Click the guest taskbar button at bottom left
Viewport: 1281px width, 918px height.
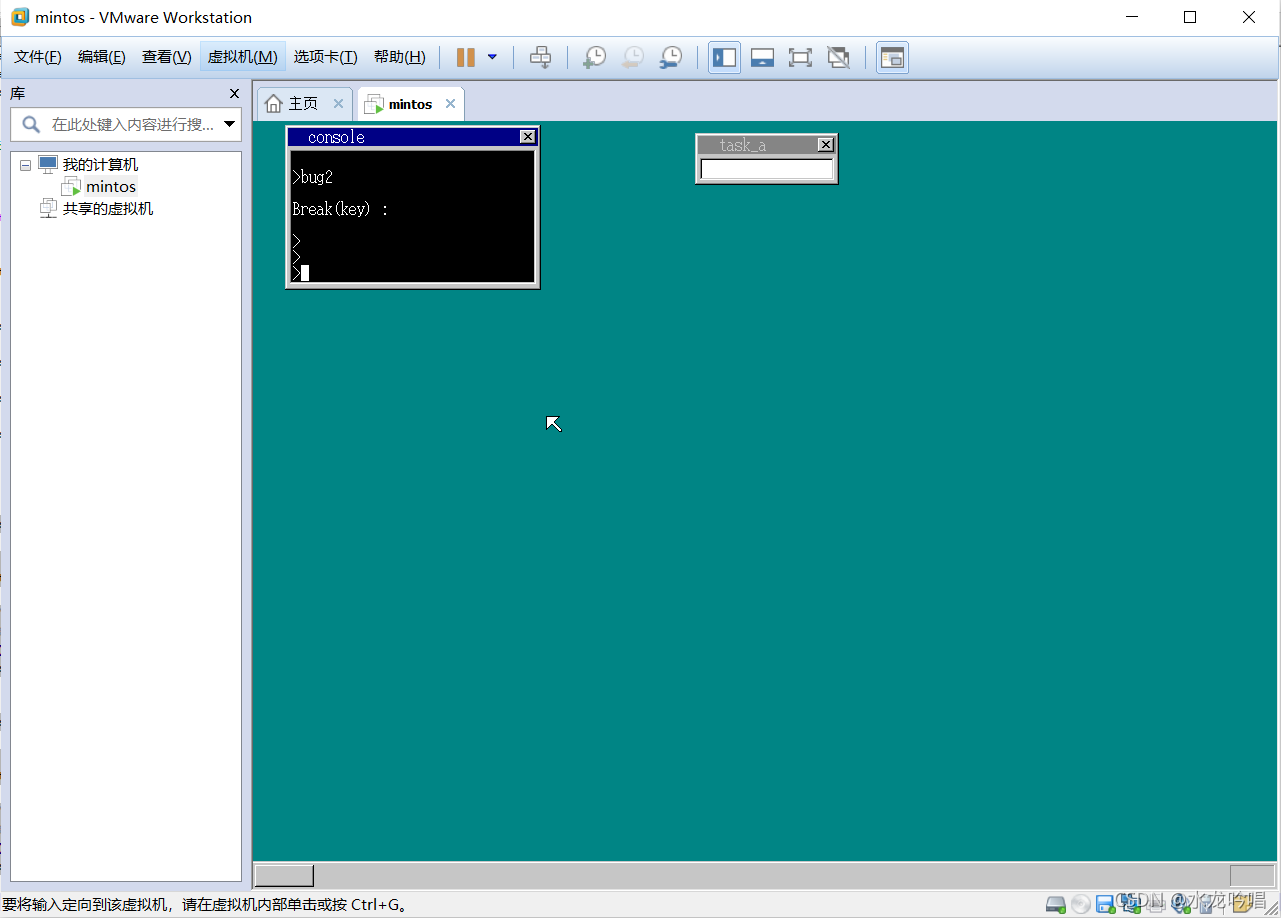[x=284, y=876]
